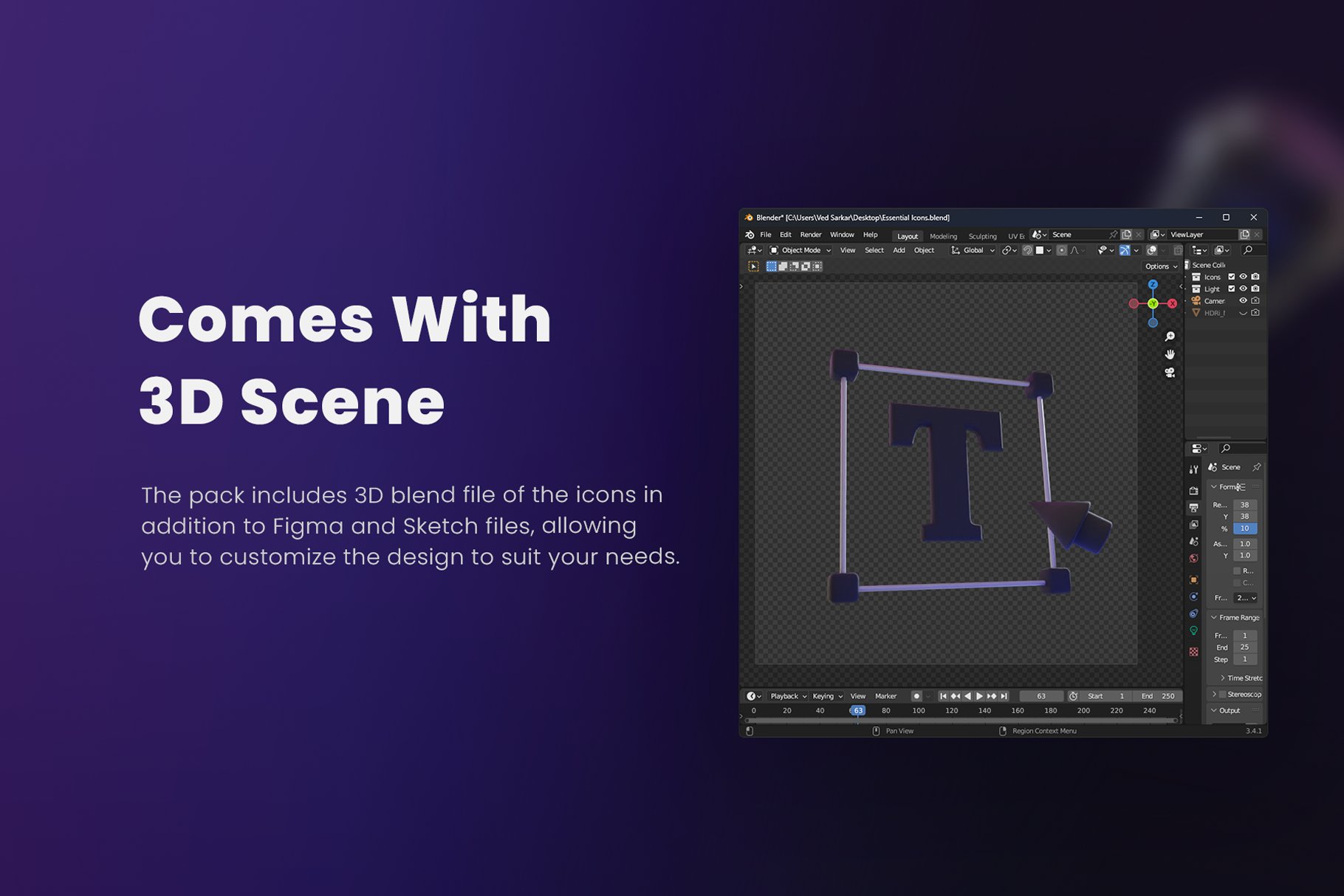Image resolution: width=1344 pixels, height=896 pixels.
Task: Switch to the Layout workspace tab
Action: [908, 236]
